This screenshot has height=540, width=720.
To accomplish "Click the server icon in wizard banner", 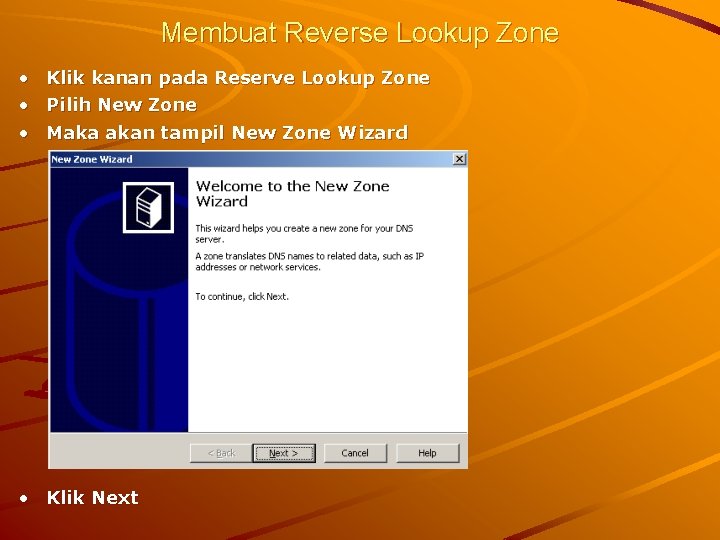I will tap(148, 208).
